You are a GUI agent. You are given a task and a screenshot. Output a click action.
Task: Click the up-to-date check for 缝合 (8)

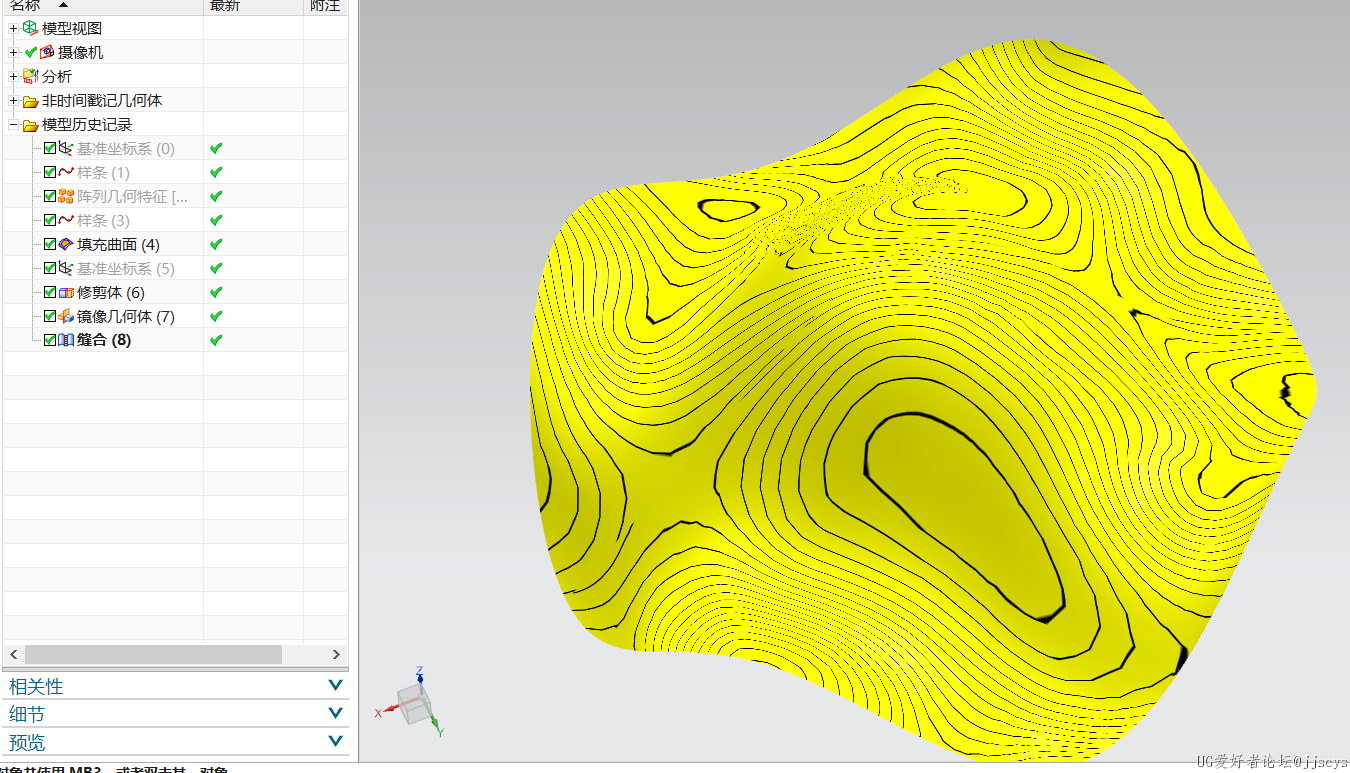tap(216, 340)
